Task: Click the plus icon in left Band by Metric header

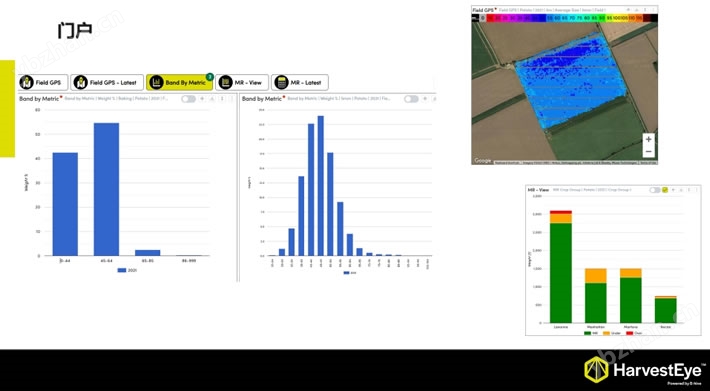Action: [202, 99]
